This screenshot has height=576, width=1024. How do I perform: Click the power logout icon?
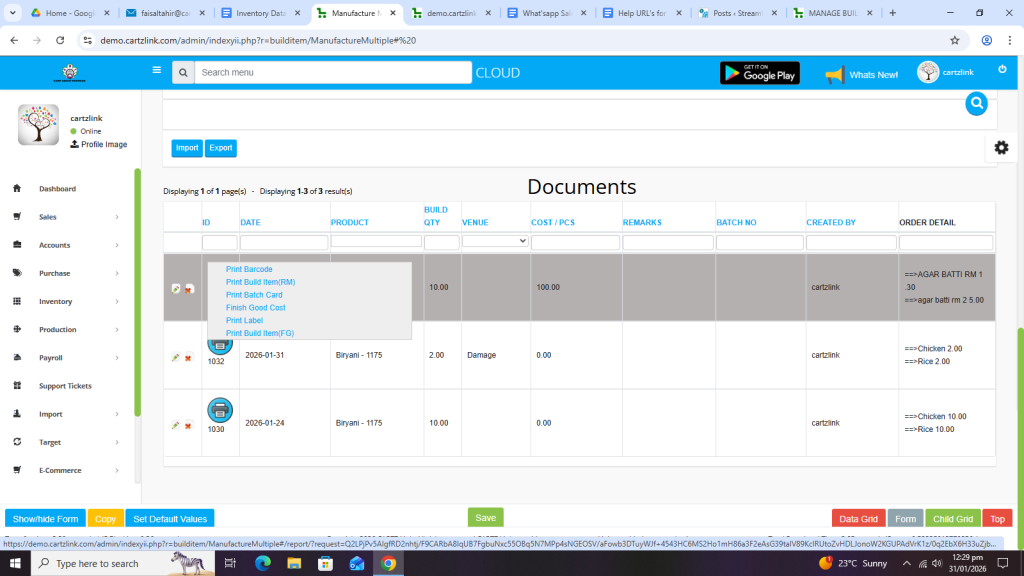pos(1002,70)
